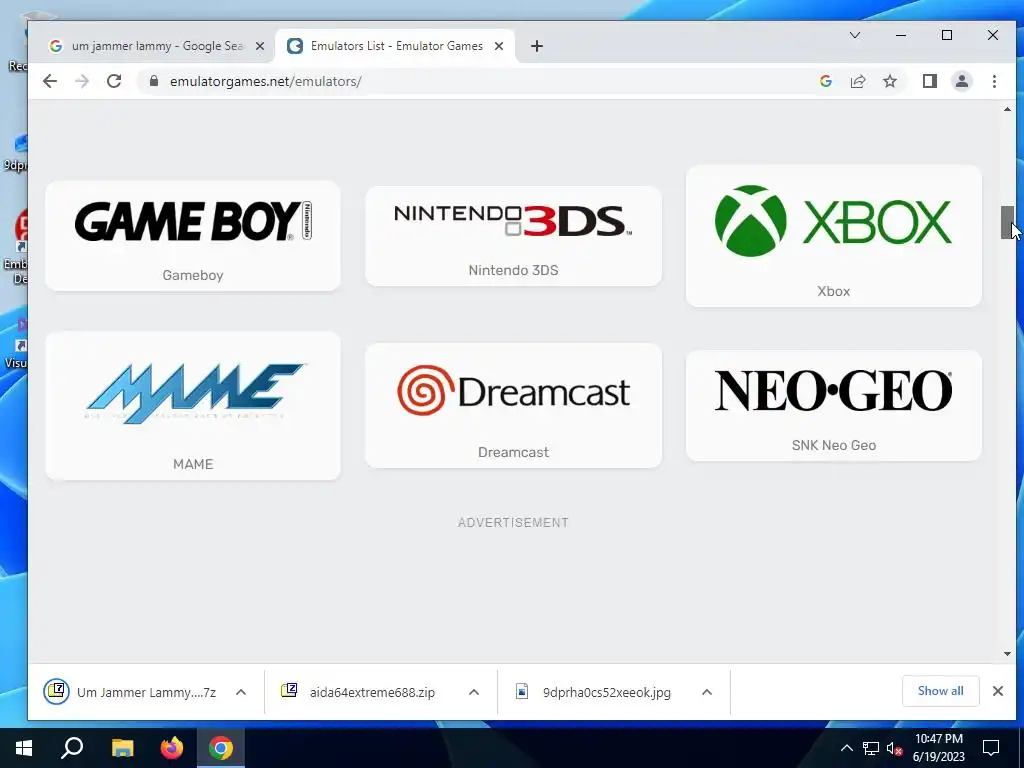The height and width of the screenshot is (768, 1024).
Task: Show hidden system tray icons
Action: [x=846, y=748]
